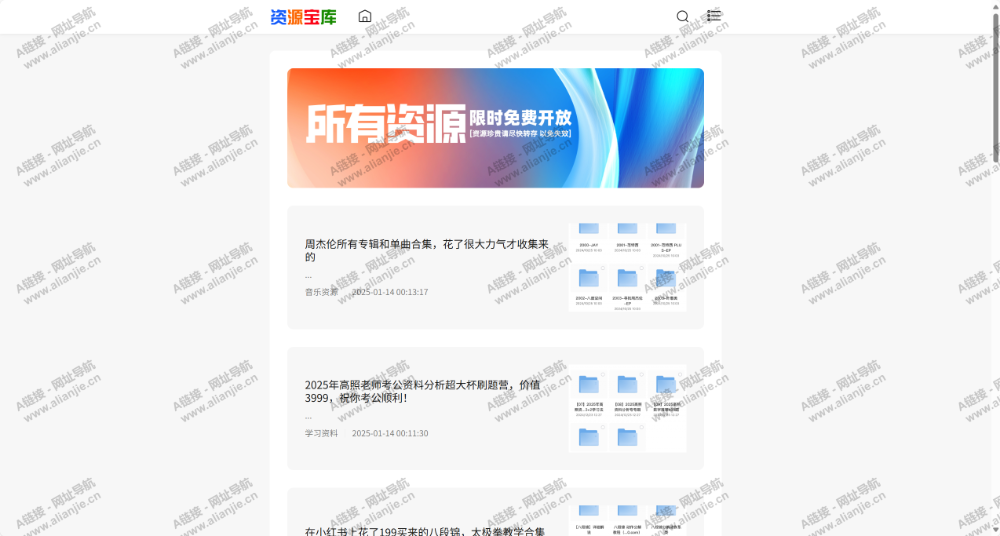This screenshot has width=1000, height=536.
Task: View the 考公资料 post folder thumbnail
Action: pos(628,408)
